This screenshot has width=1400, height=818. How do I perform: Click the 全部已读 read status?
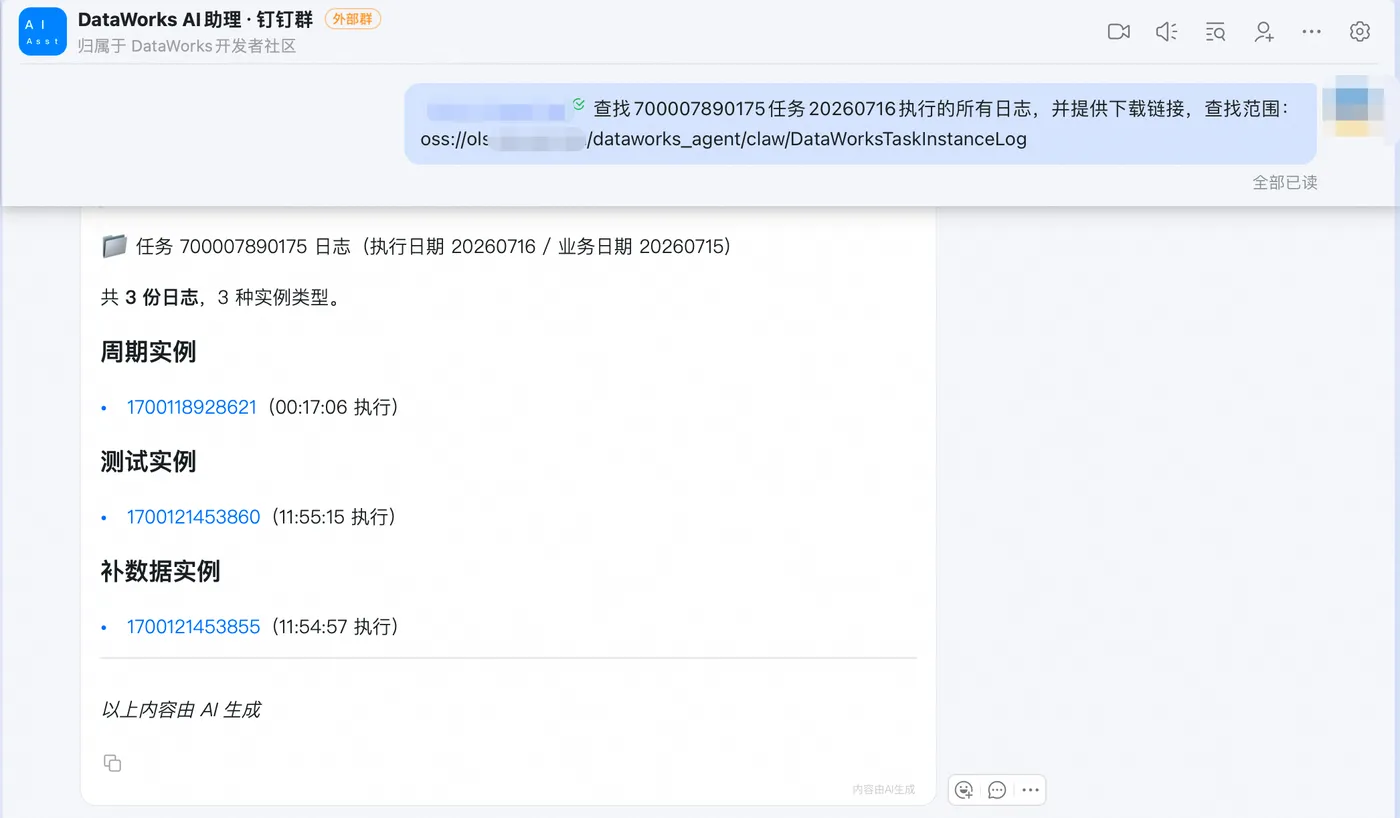coord(1285,182)
